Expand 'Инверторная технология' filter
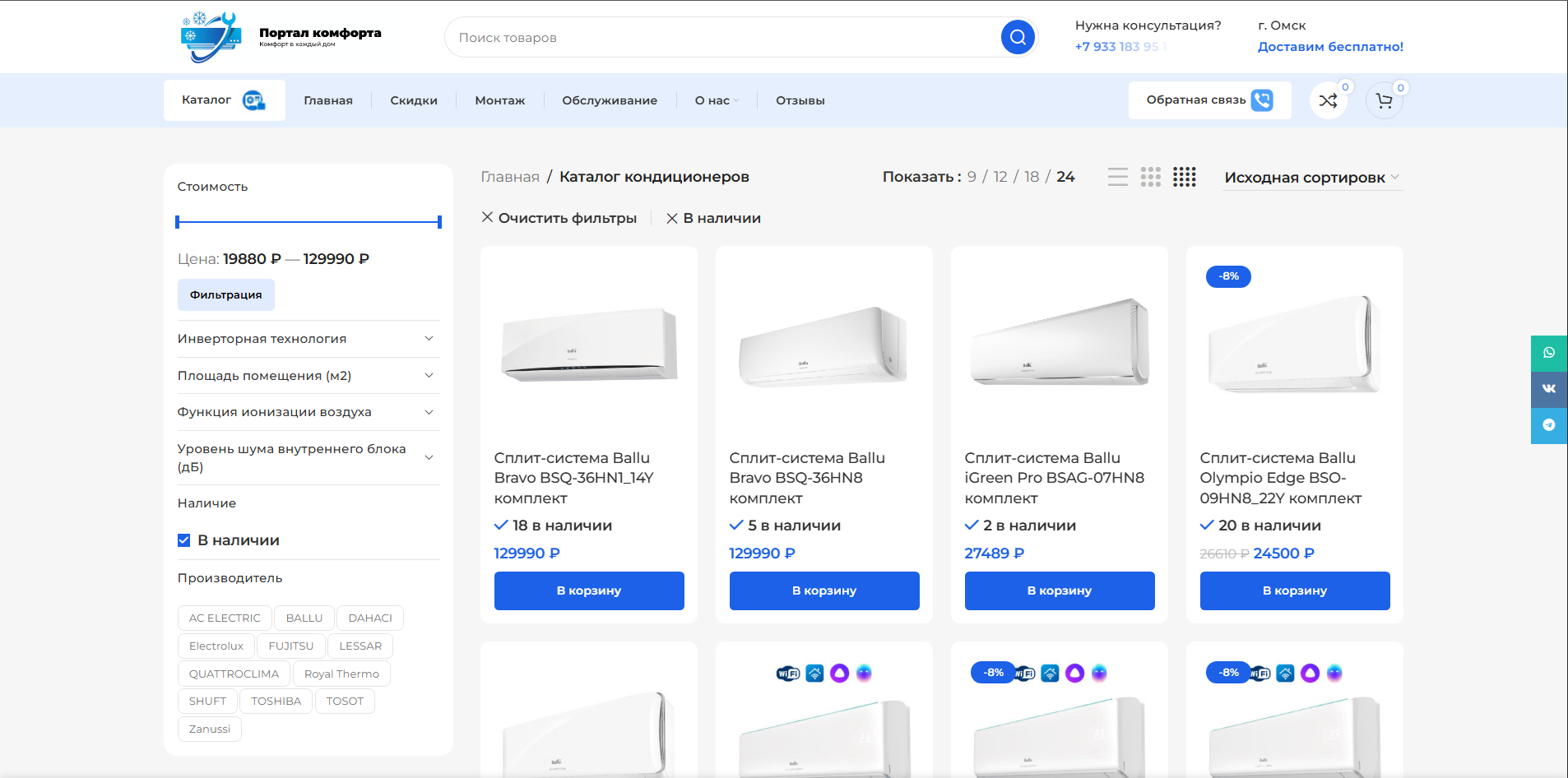The width and height of the screenshot is (1568, 778). 308,339
